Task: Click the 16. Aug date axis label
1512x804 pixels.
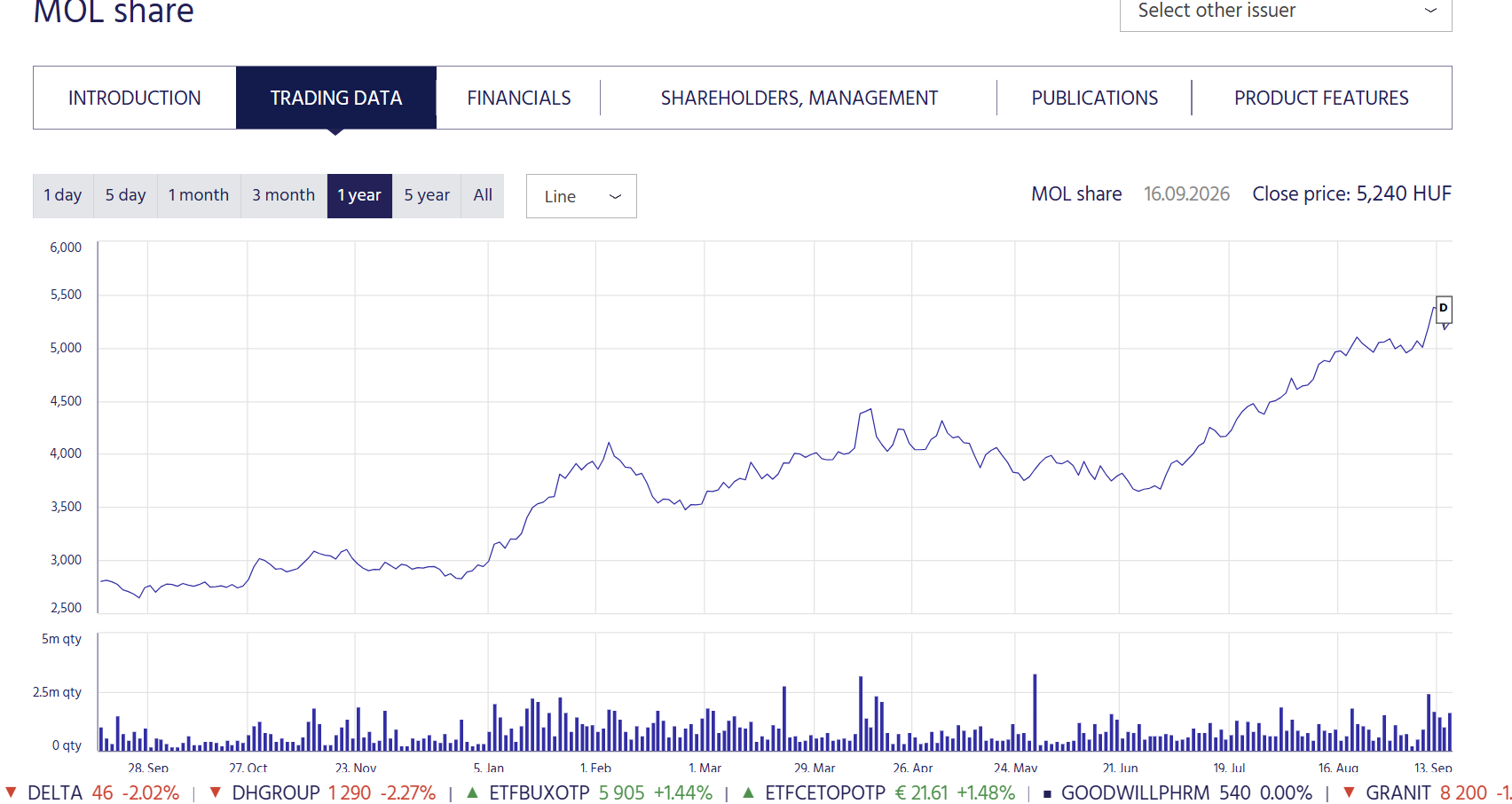Action: pyautogui.click(x=1338, y=768)
